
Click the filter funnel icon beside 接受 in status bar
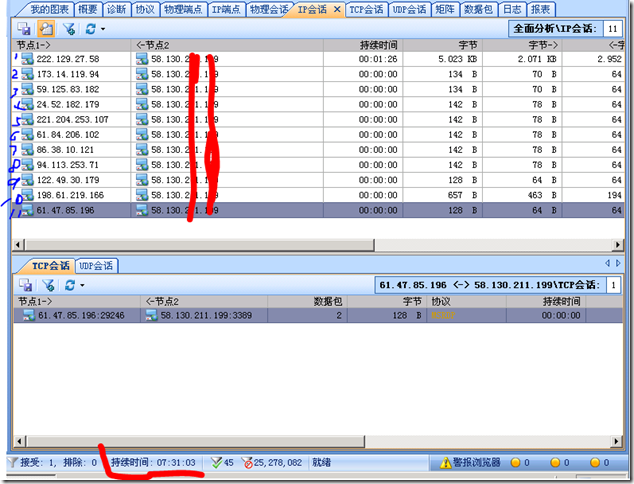[x=13, y=462]
